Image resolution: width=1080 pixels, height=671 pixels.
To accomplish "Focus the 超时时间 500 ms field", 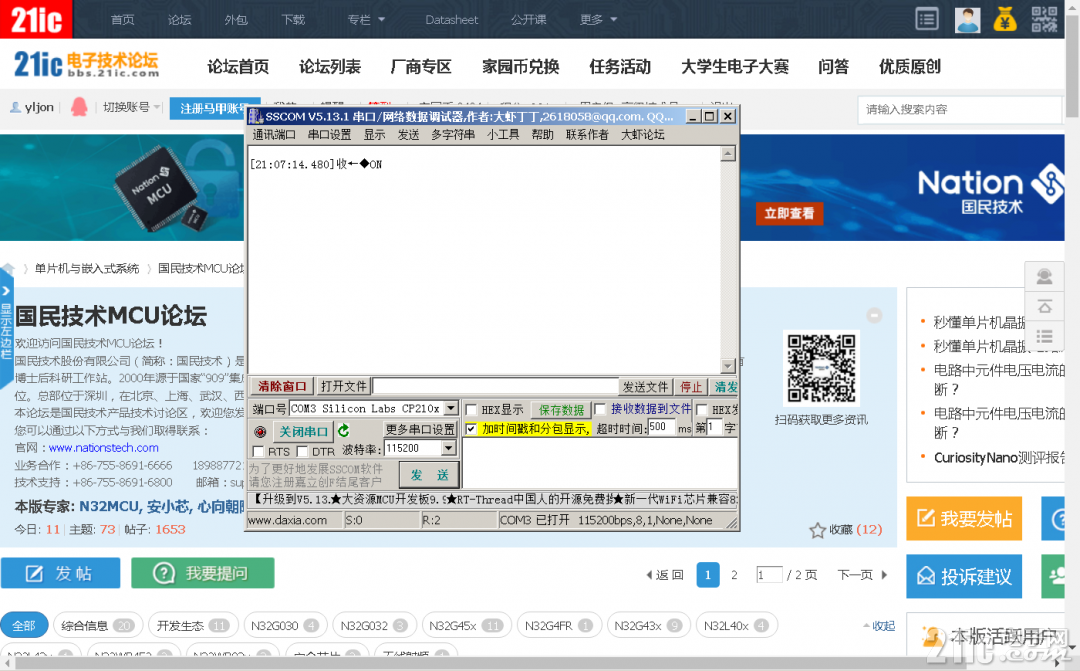I will 661,427.
